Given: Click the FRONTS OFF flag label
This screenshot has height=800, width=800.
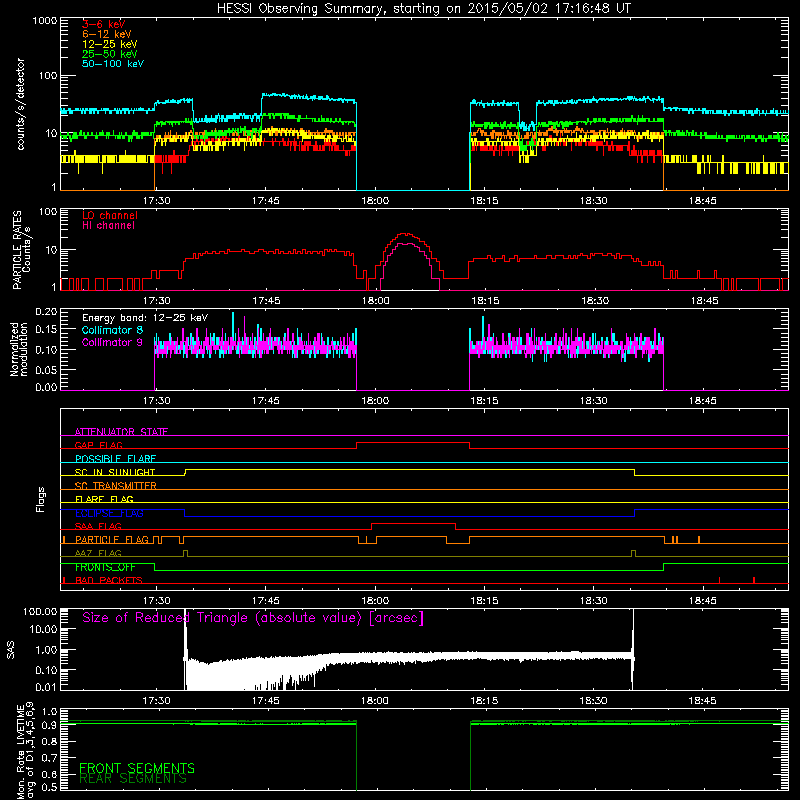Looking at the screenshot, I should point(105,567).
